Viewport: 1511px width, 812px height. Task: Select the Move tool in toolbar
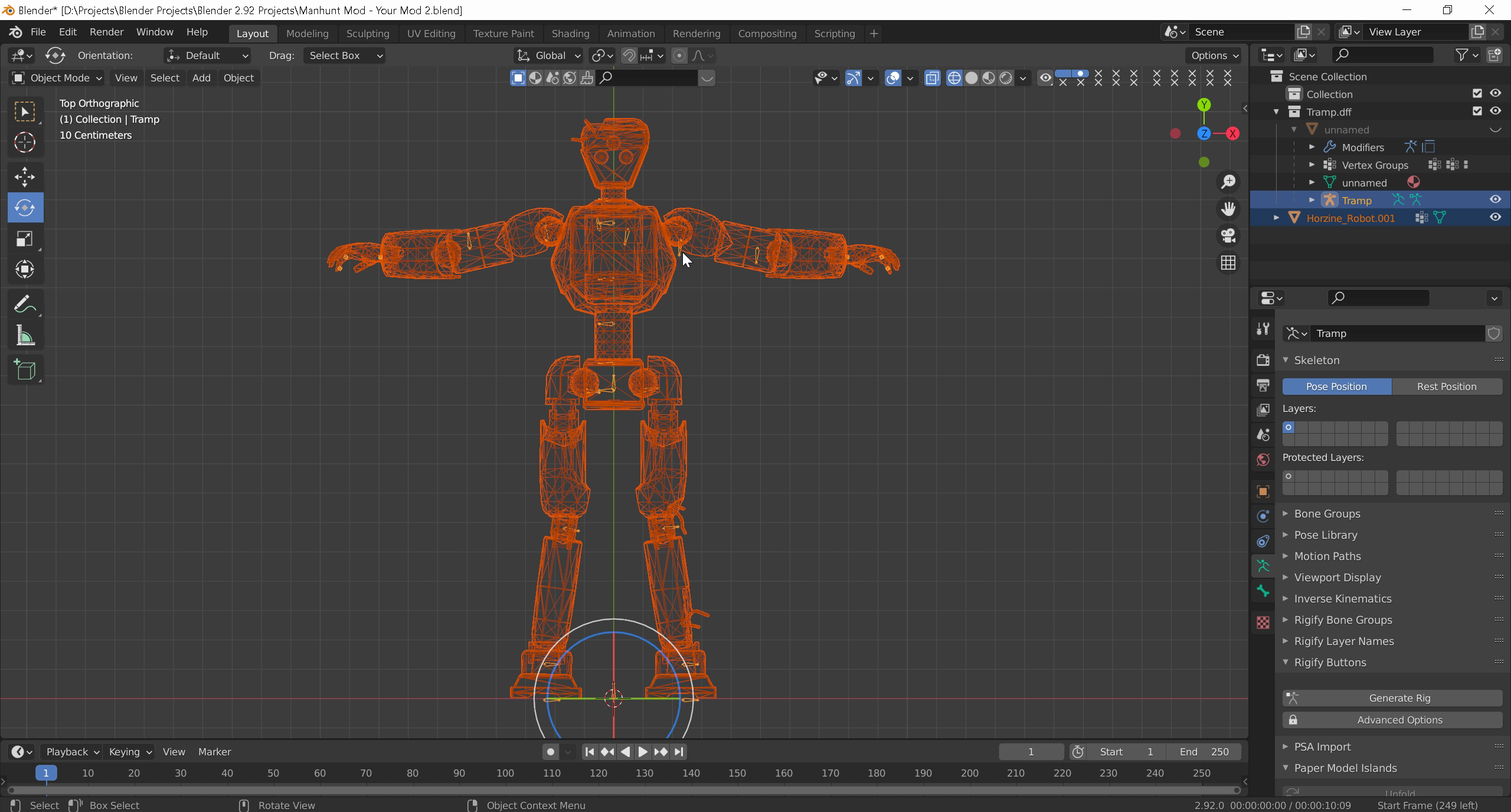(25, 176)
